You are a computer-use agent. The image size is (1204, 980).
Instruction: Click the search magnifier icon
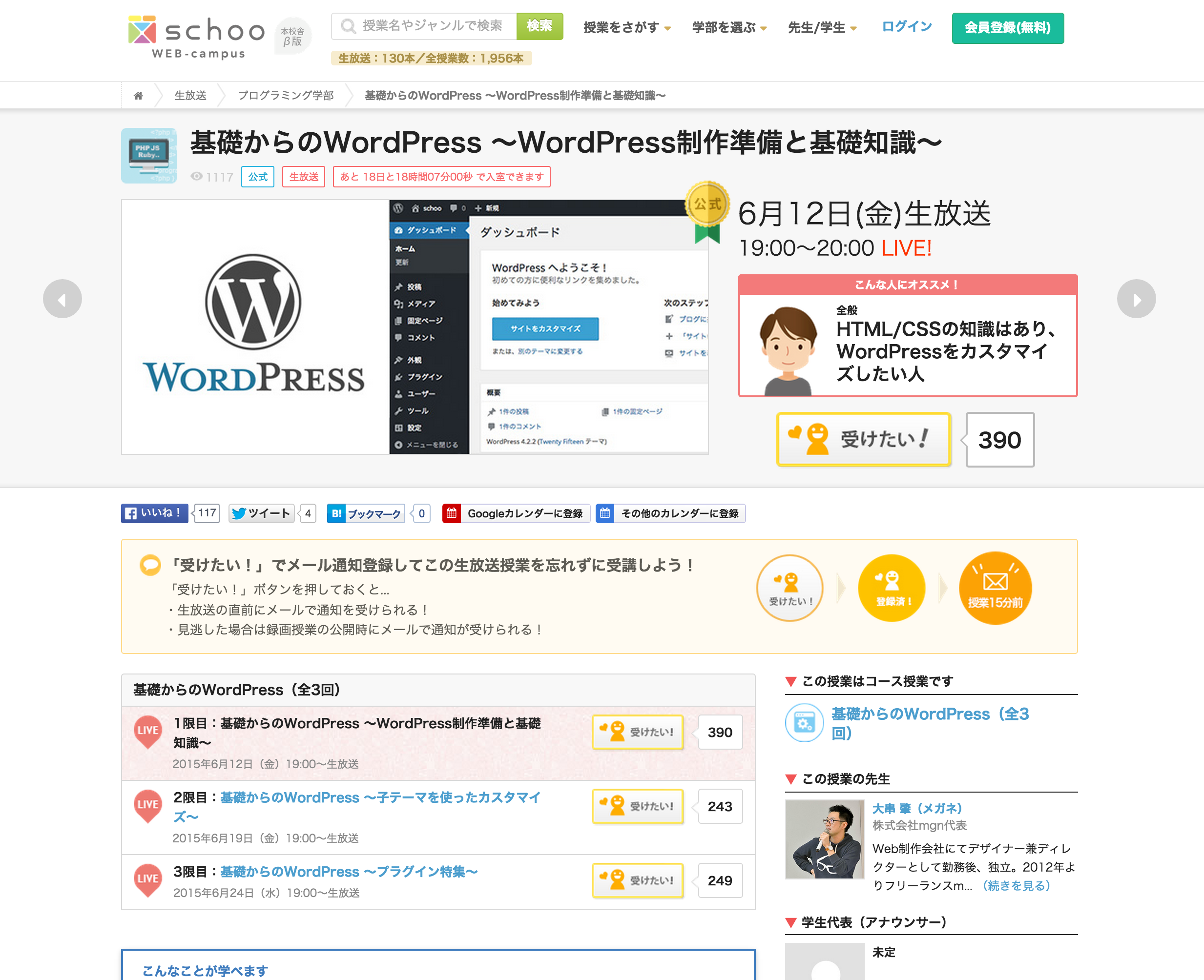[x=349, y=26]
